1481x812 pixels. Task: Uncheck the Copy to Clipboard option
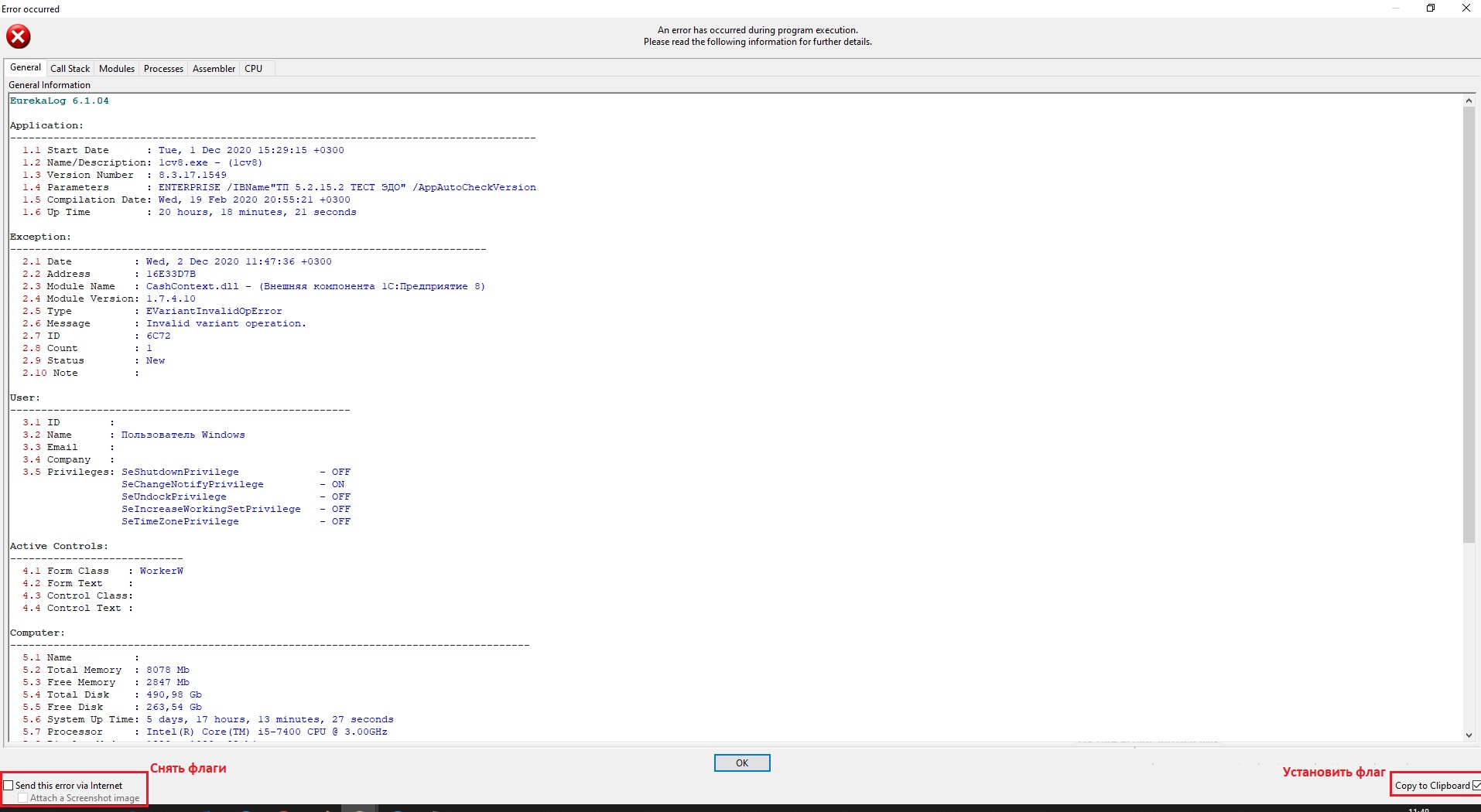(x=1476, y=785)
